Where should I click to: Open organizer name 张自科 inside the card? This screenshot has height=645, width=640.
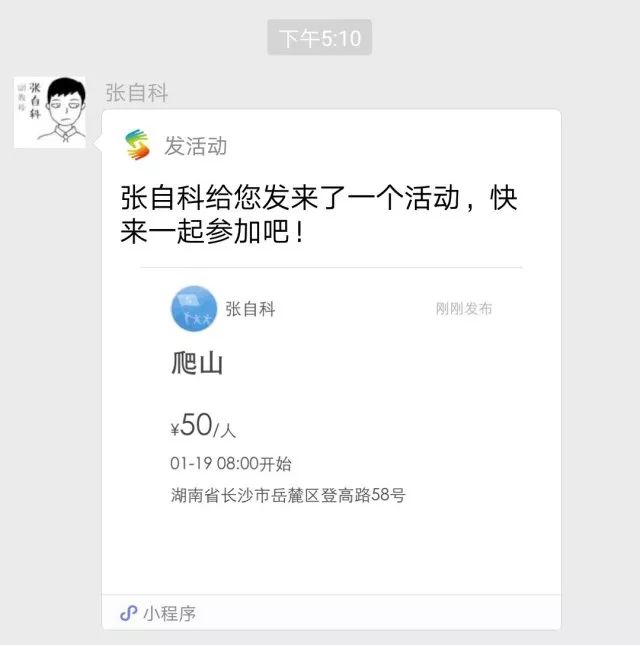pyautogui.click(x=250, y=309)
